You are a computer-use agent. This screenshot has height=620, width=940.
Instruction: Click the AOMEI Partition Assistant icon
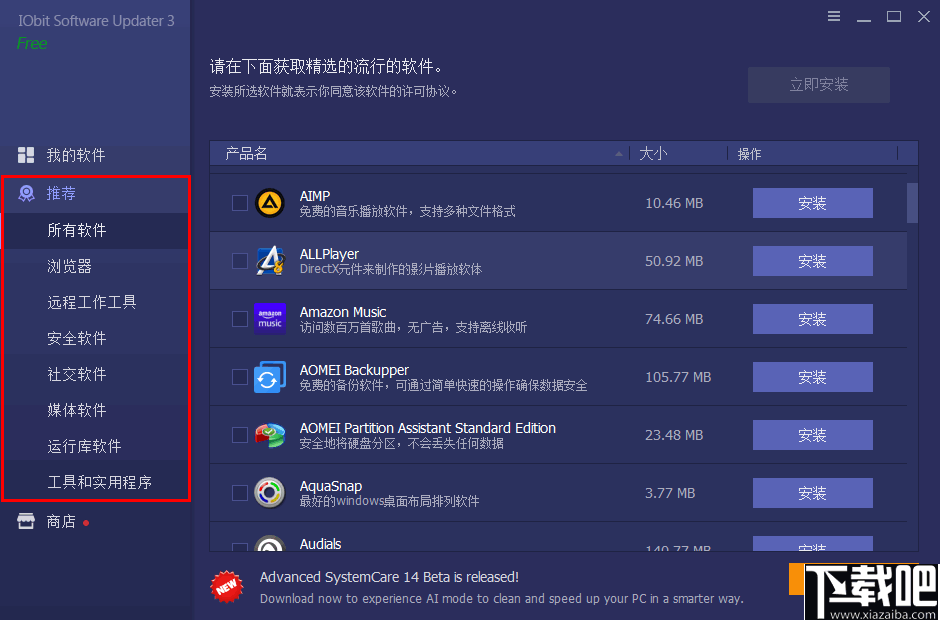tap(270, 435)
